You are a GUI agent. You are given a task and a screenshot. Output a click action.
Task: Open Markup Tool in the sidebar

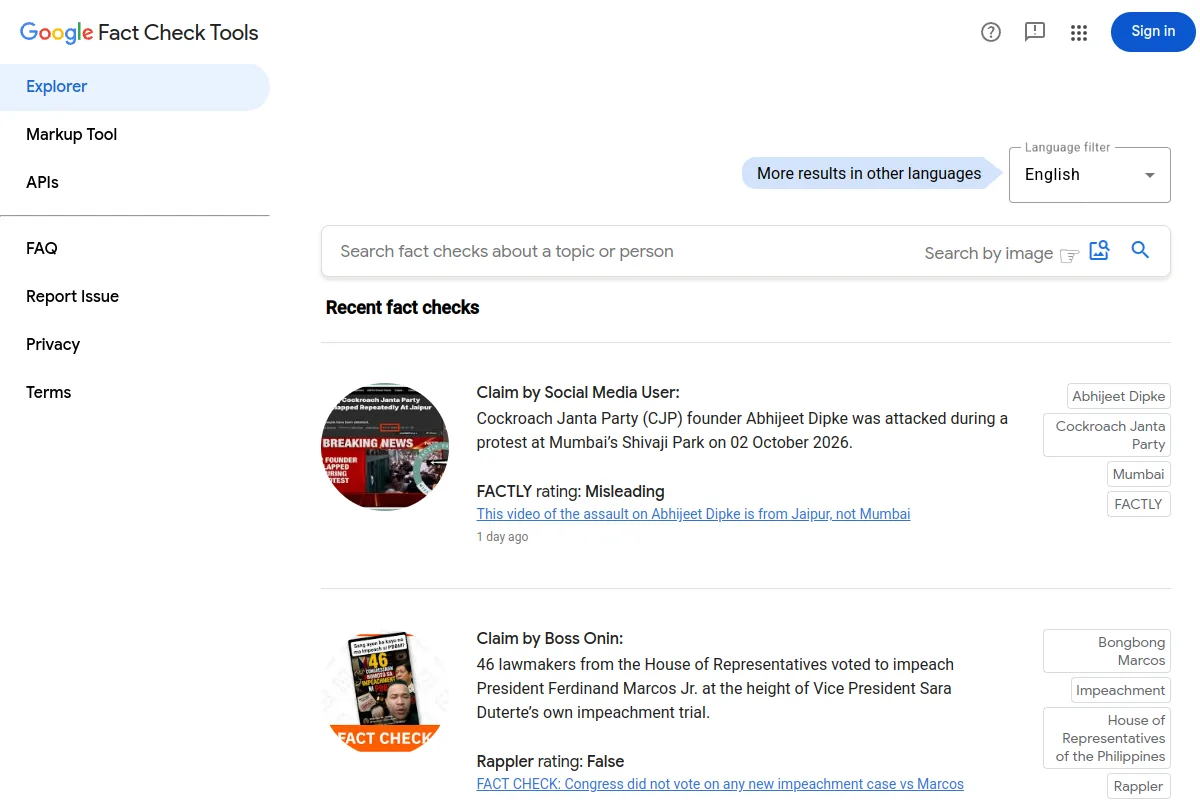click(x=135, y=135)
